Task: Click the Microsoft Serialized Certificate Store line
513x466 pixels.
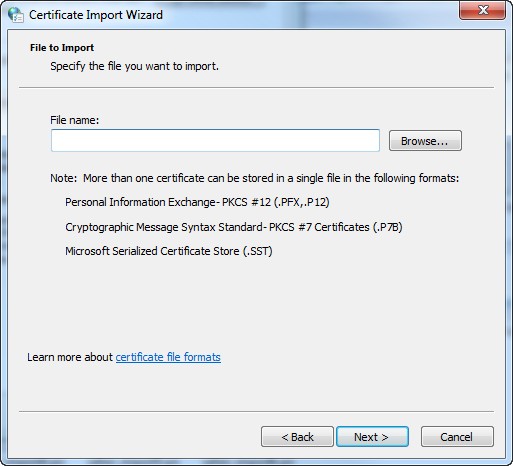Action: tap(169, 251)
